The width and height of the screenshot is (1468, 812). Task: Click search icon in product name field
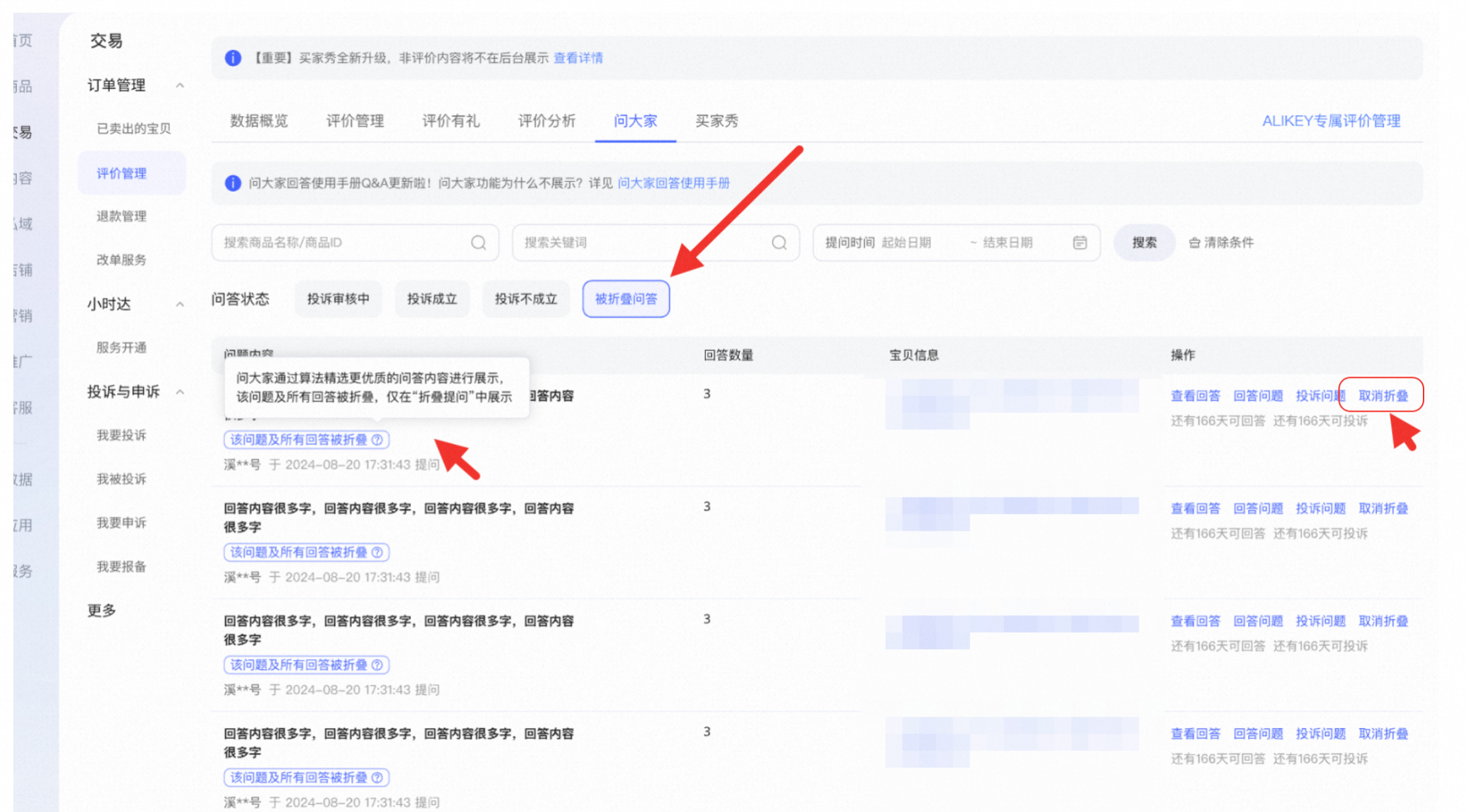[479, 242]
